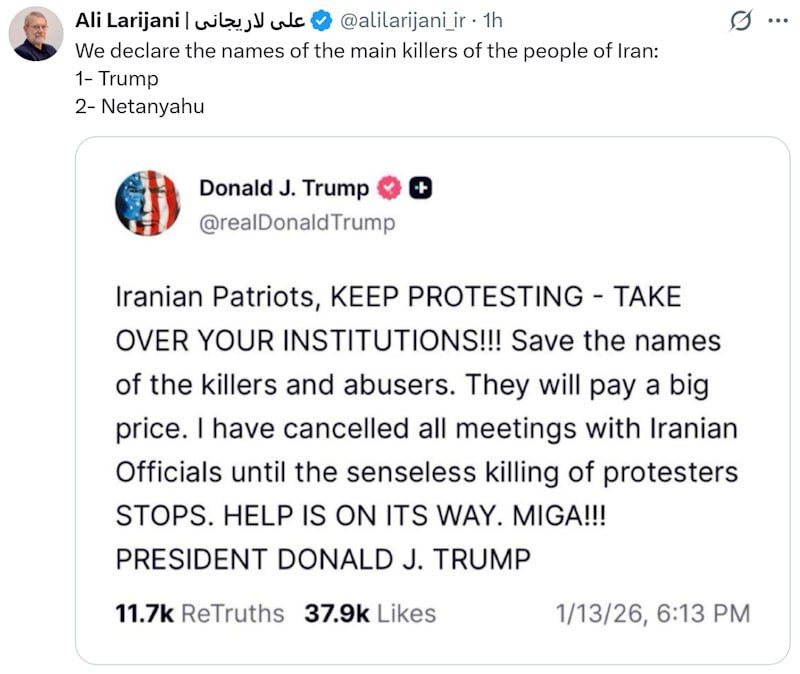This screenshot has width=800, height=674.
Task: Click Trump's flag-themed avatar
Action: (x=148, y=203)
